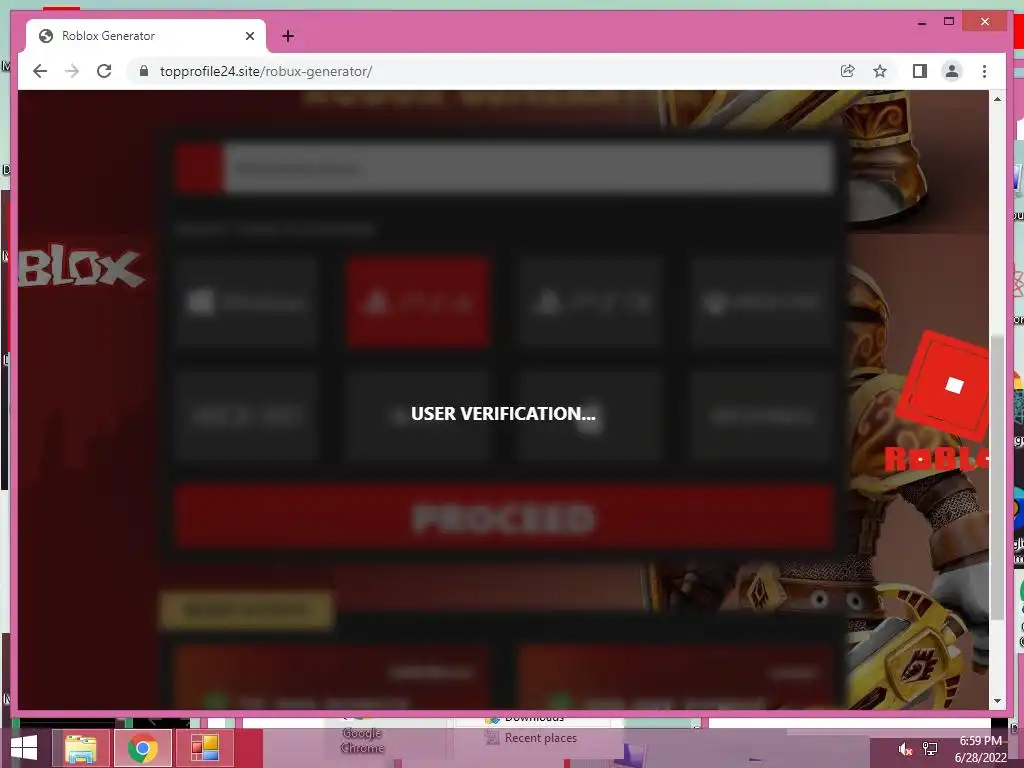This screenshot has width=1024, height=768.
Task: Click the blurred username input field
Action: [x=529, y=168]
